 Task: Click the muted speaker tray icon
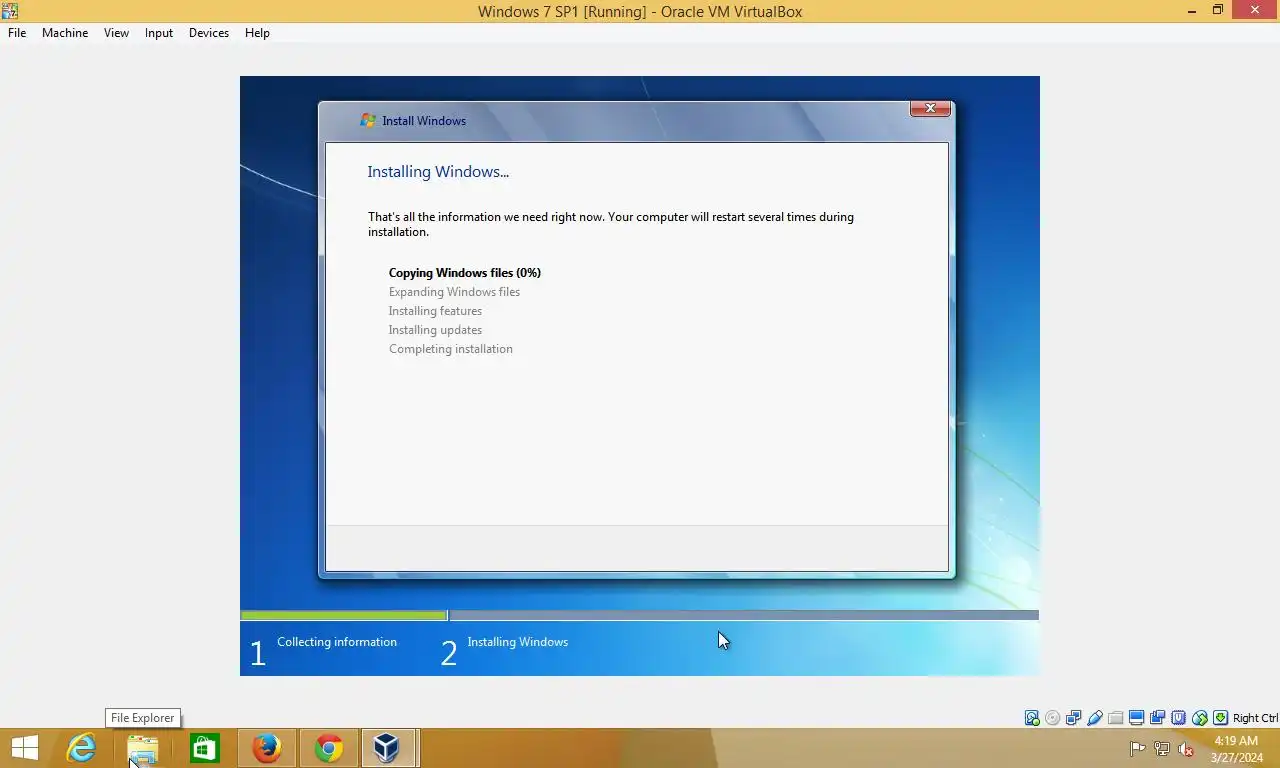[1187, 748]
